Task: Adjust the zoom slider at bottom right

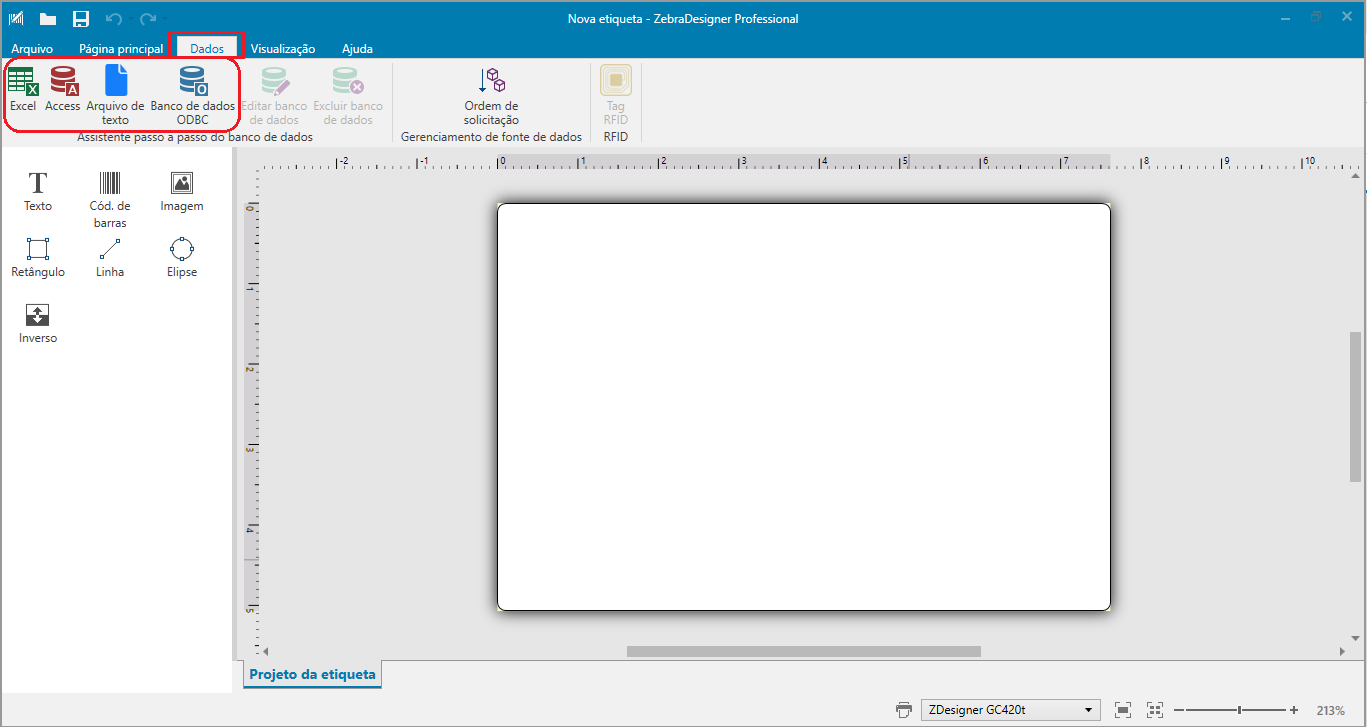Action: 1237,710
